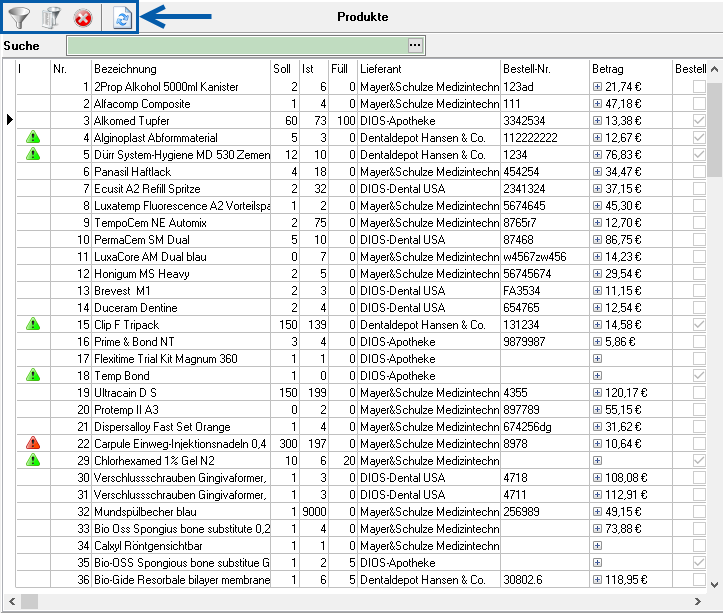Click red warning icon for Carpule Einweg-Injektionsnadeln

point(33,443)
